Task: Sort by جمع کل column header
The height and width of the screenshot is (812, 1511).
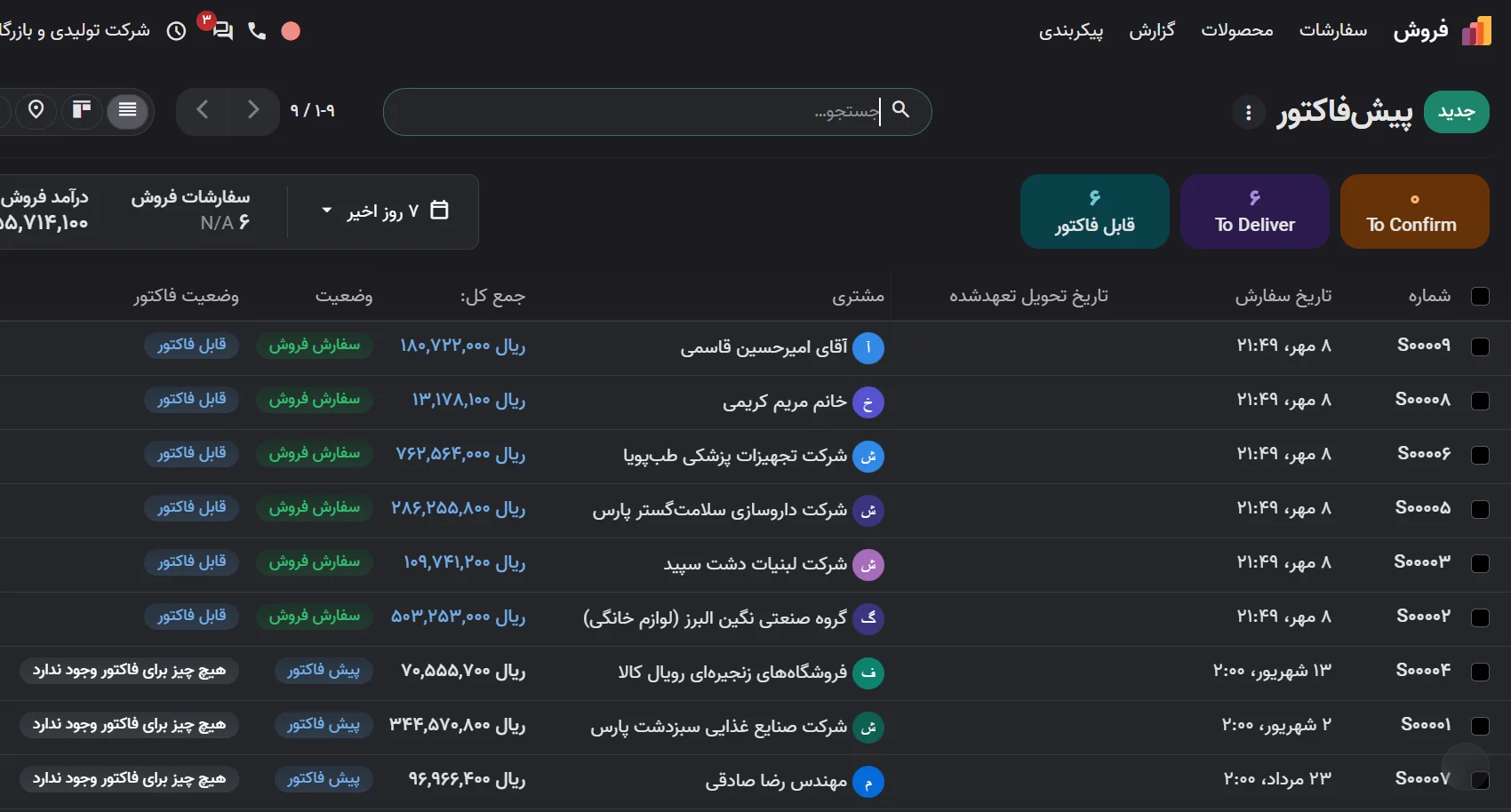Action: point(492,297)
